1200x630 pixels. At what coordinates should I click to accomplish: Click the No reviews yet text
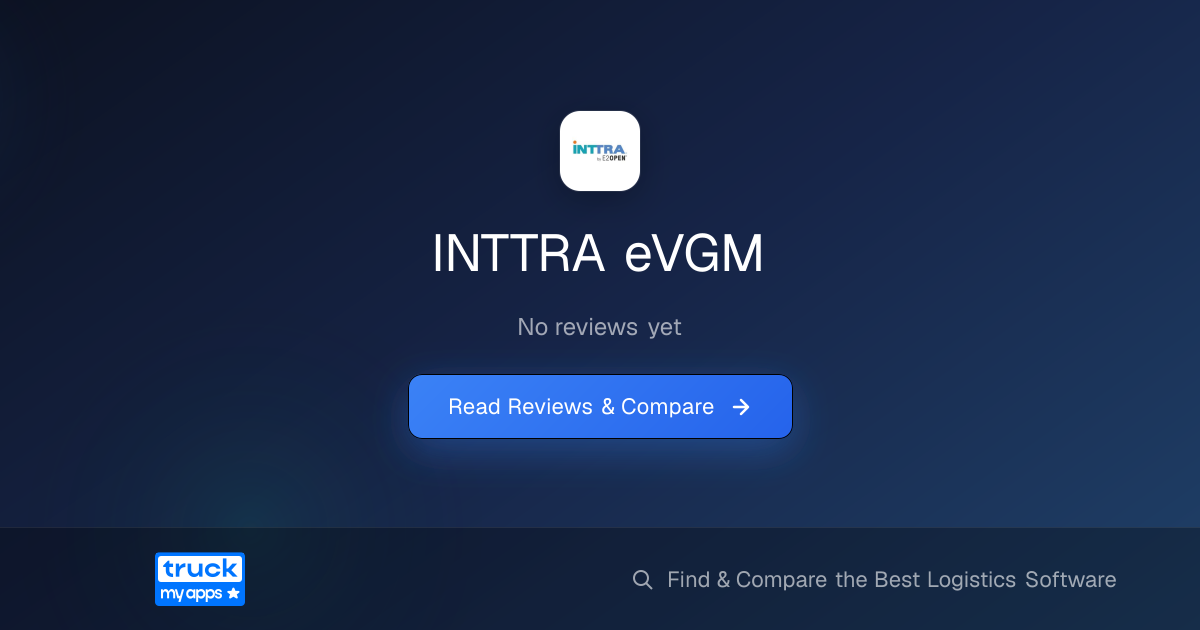(599, 327)
